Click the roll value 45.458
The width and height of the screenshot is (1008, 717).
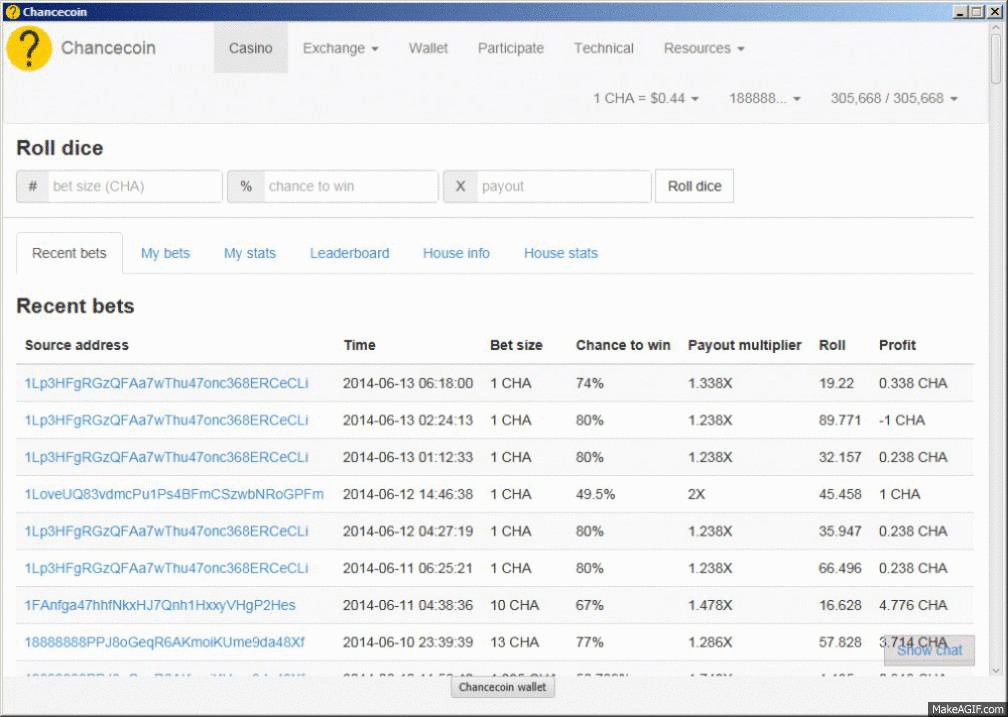click(x=840, y=495)
